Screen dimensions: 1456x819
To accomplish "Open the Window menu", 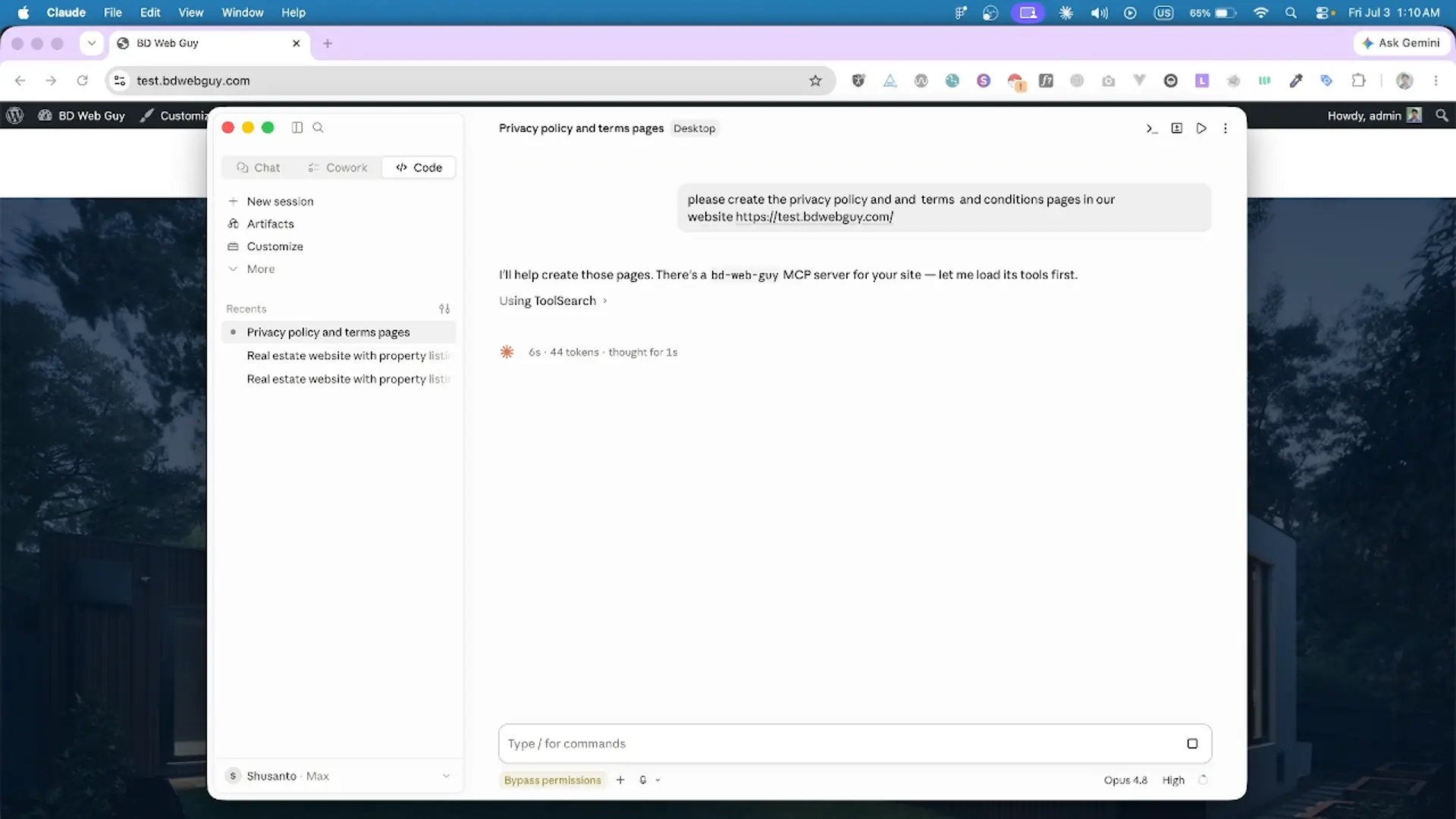I will tap(243, 13).
